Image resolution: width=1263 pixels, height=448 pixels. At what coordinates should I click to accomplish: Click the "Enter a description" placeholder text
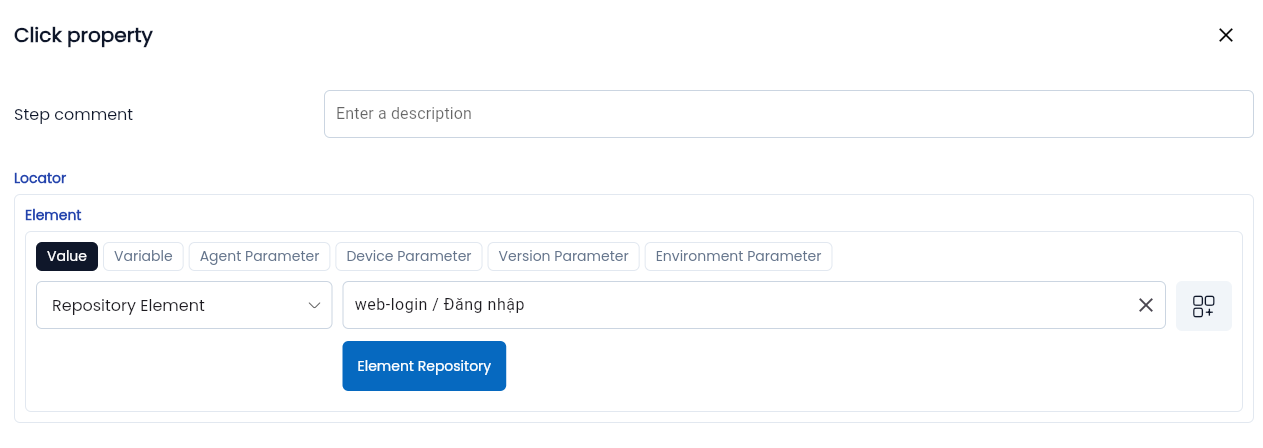404,114
